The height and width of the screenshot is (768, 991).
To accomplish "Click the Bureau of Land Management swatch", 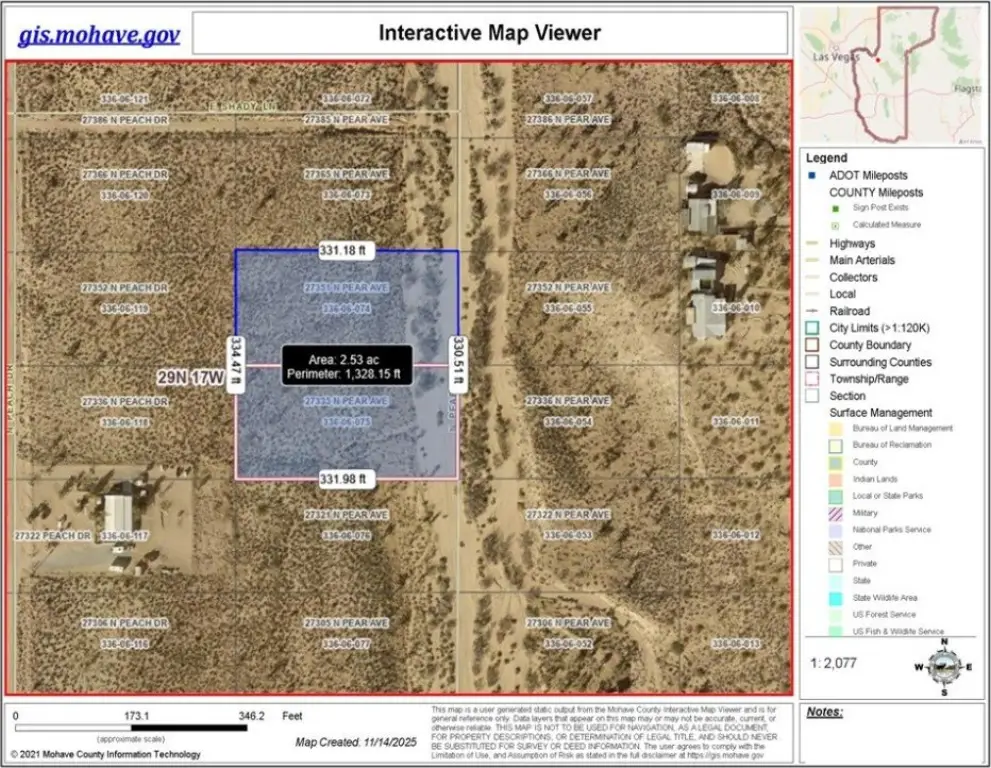I will pos(836,429).
